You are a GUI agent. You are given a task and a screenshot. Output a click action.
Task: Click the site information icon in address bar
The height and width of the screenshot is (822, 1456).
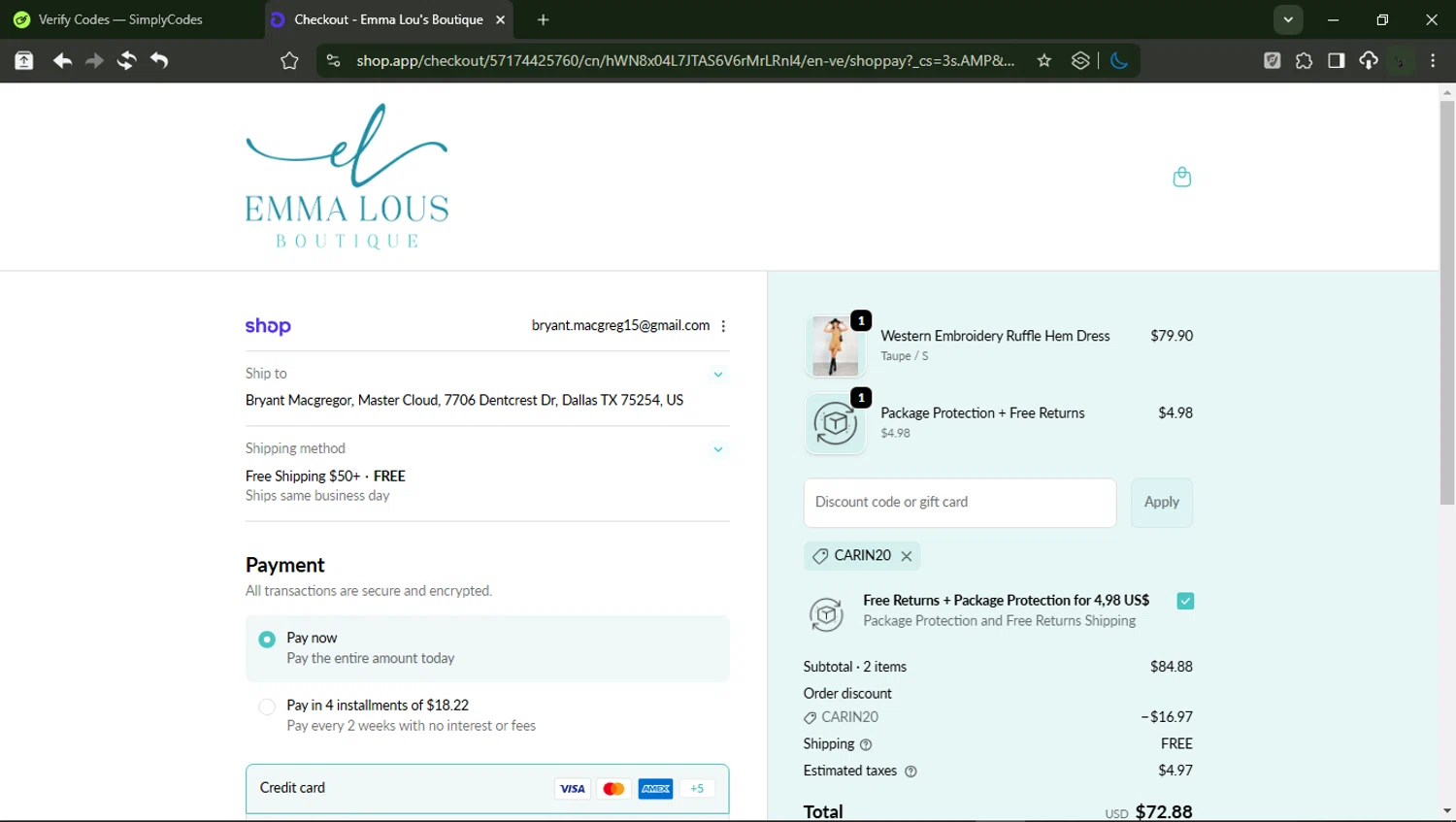click(x=333, y=60)
